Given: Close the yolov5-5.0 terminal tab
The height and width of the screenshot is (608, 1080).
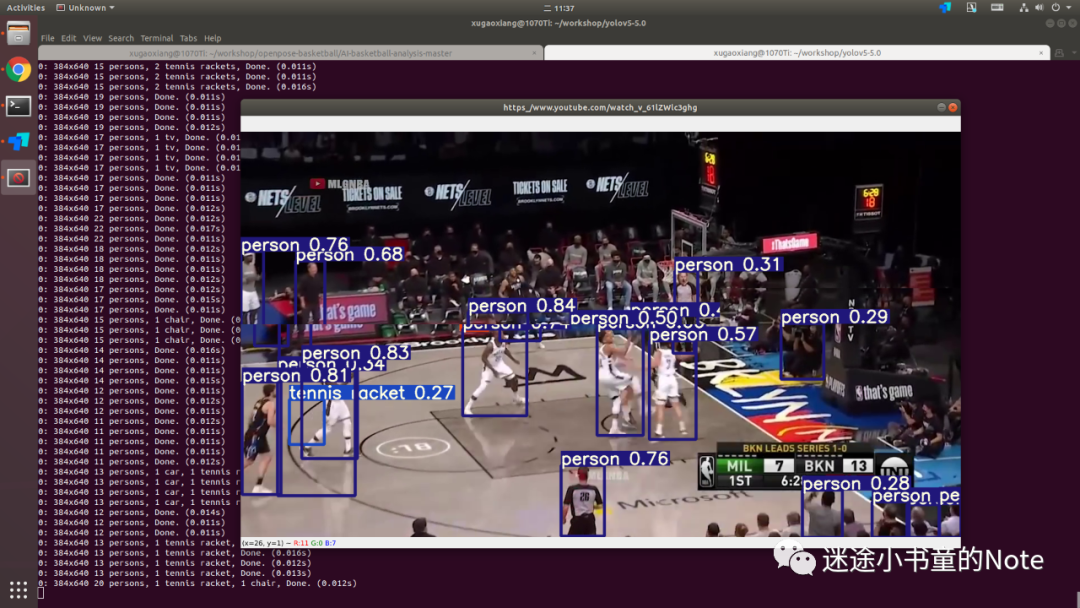Looking at the screenshot, I should [x=1041, y=53].
